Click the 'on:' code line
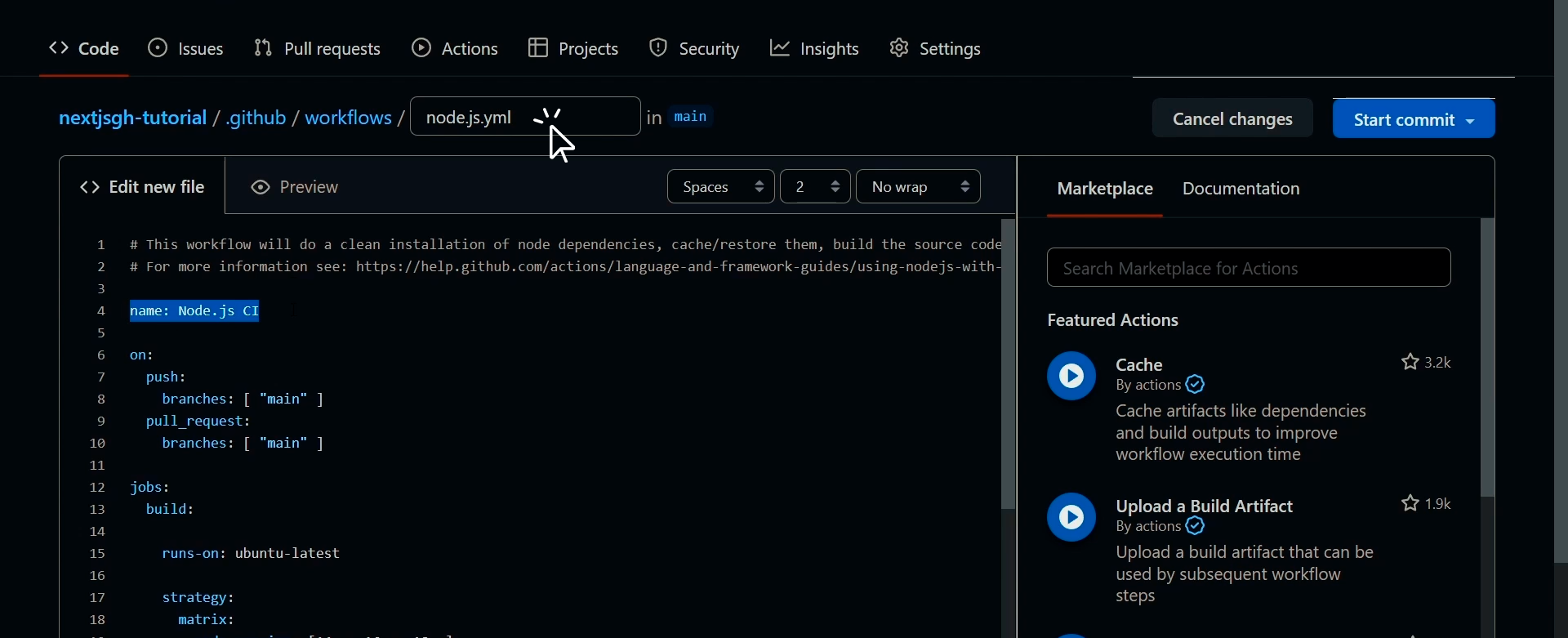 click(142, 355)
